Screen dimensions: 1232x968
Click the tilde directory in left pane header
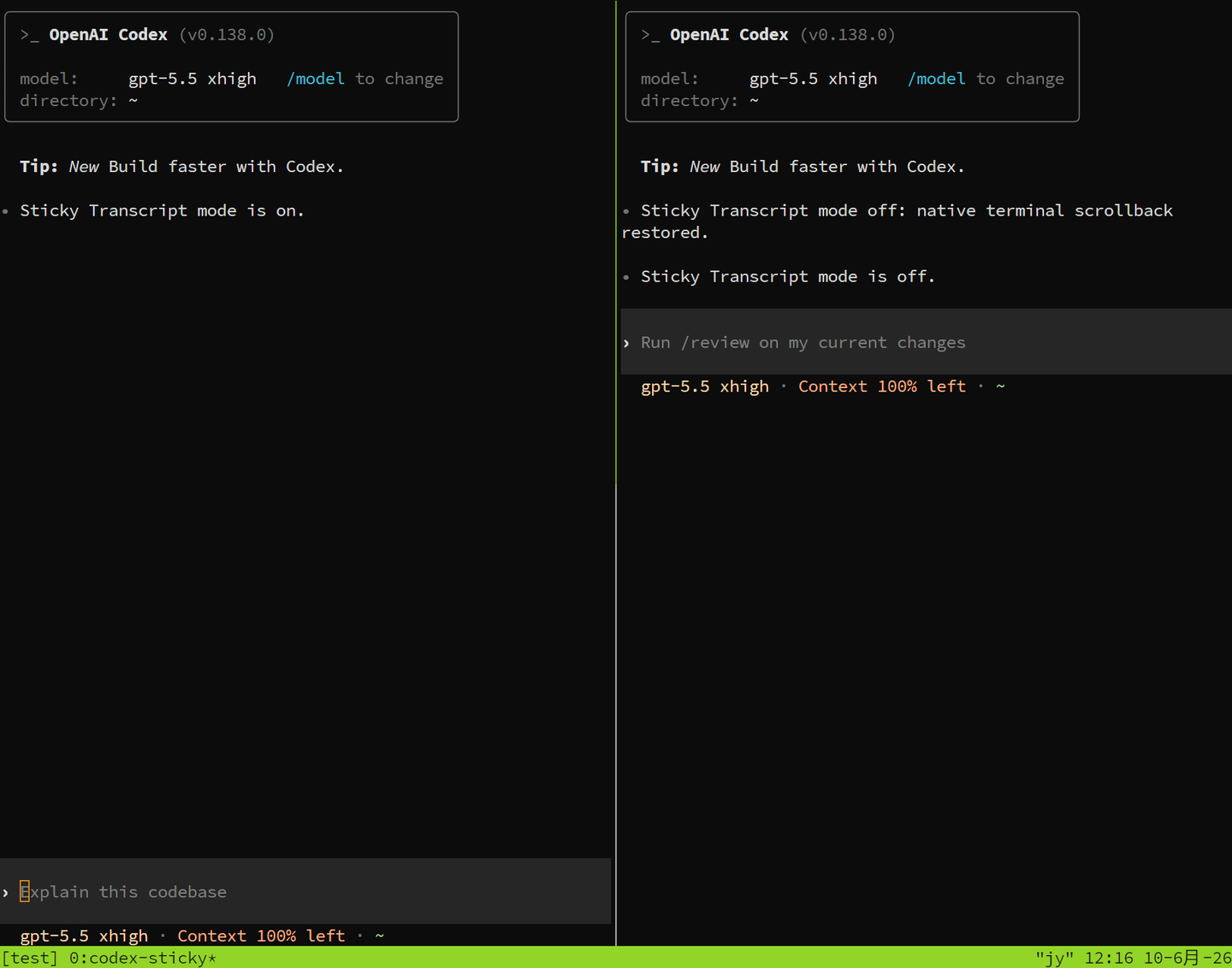[x=133, y=101]
